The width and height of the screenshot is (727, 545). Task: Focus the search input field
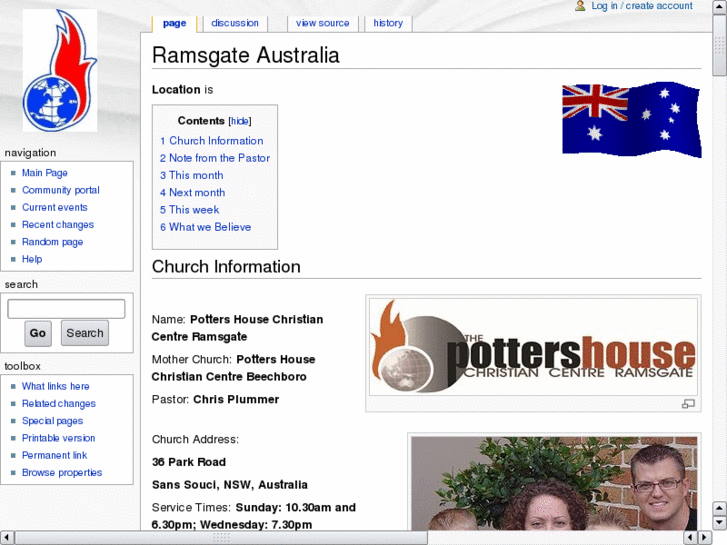66,309
